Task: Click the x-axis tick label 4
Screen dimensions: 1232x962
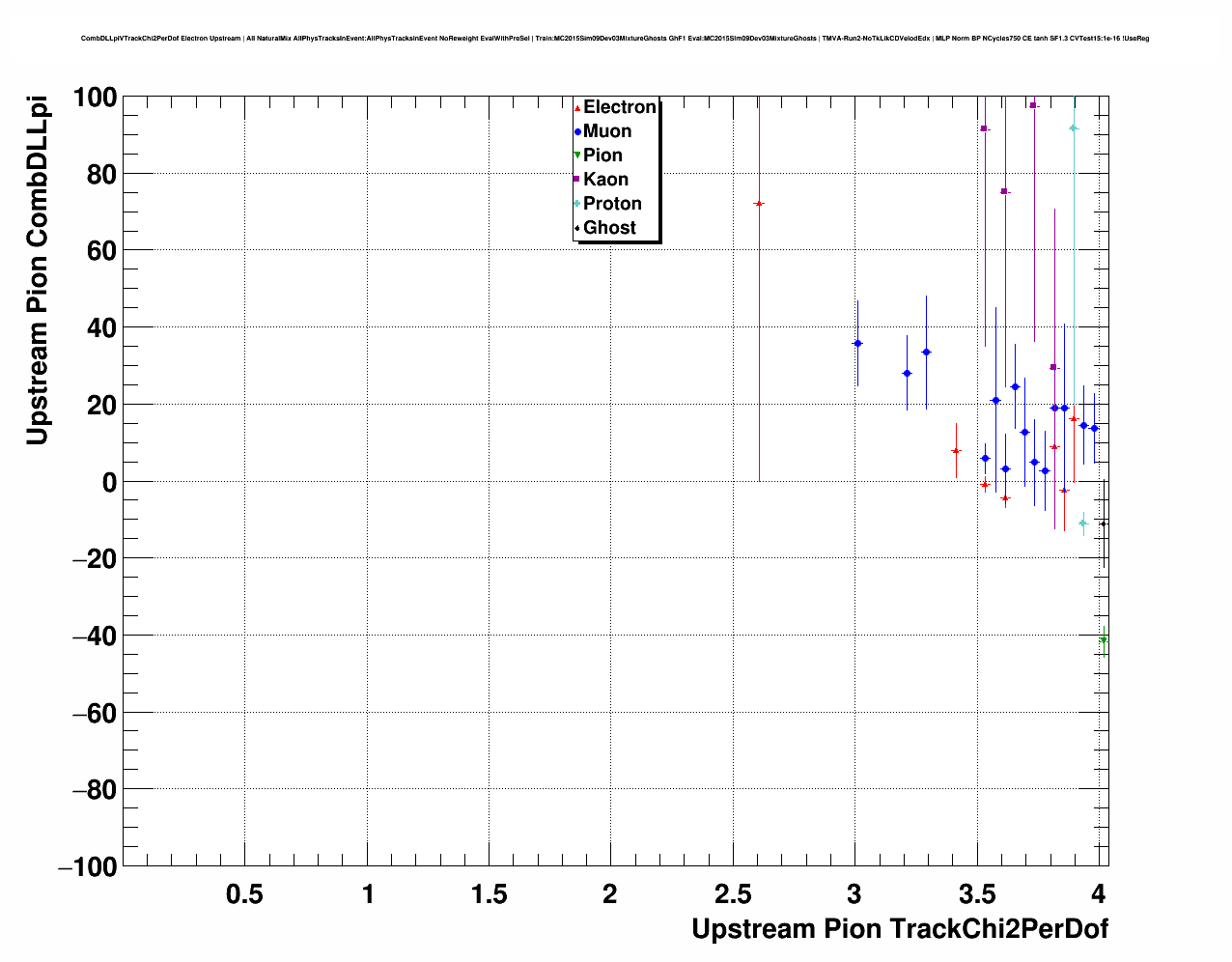Action: pyautogui.click(x=1099, y=894)
